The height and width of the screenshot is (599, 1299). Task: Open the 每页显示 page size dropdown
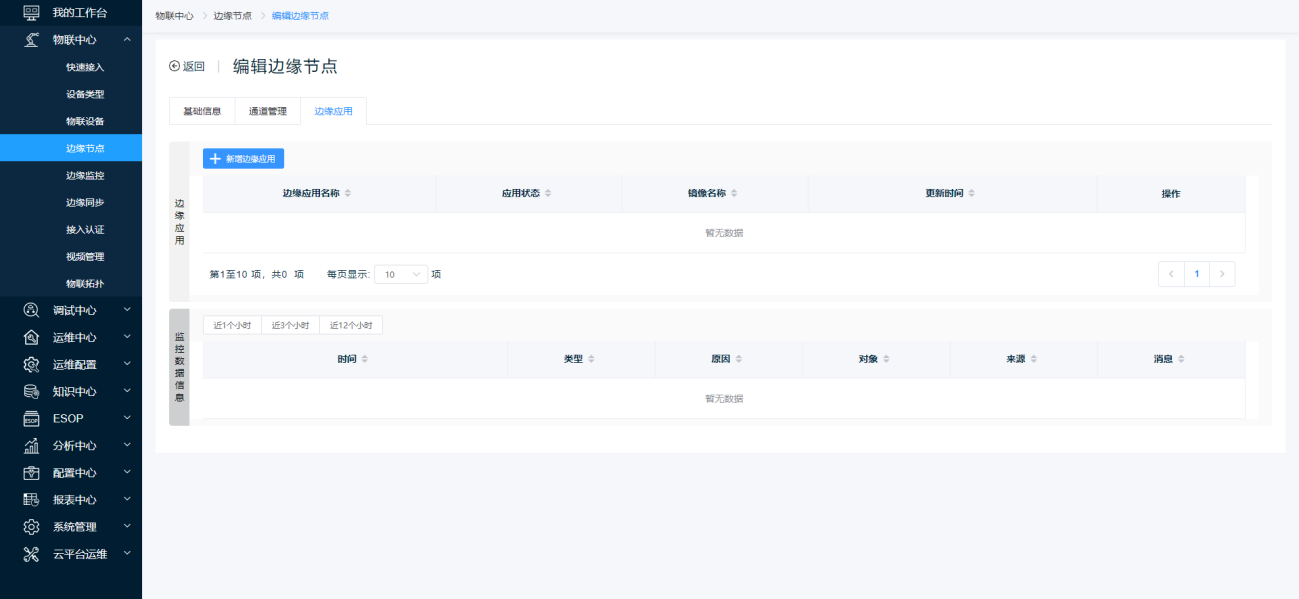tap(401, 274)
